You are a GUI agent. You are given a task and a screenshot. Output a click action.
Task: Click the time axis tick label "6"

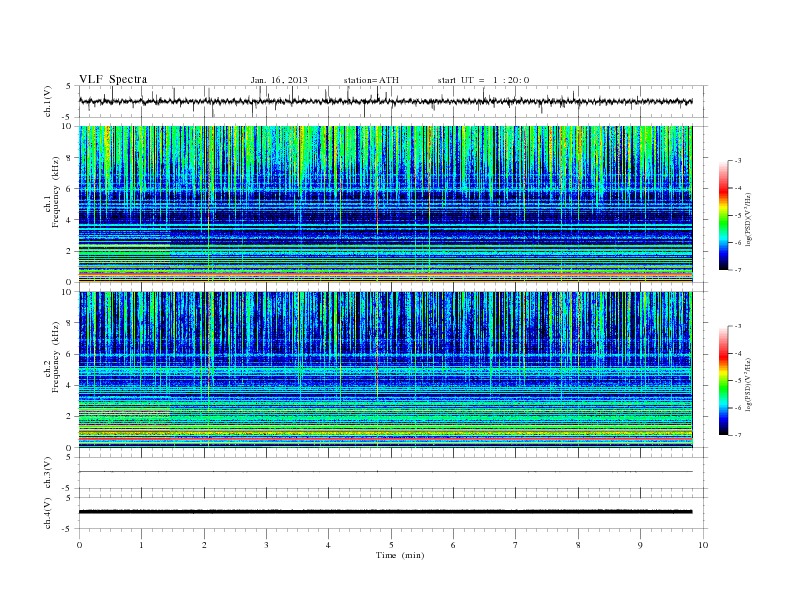pos(453,545)
